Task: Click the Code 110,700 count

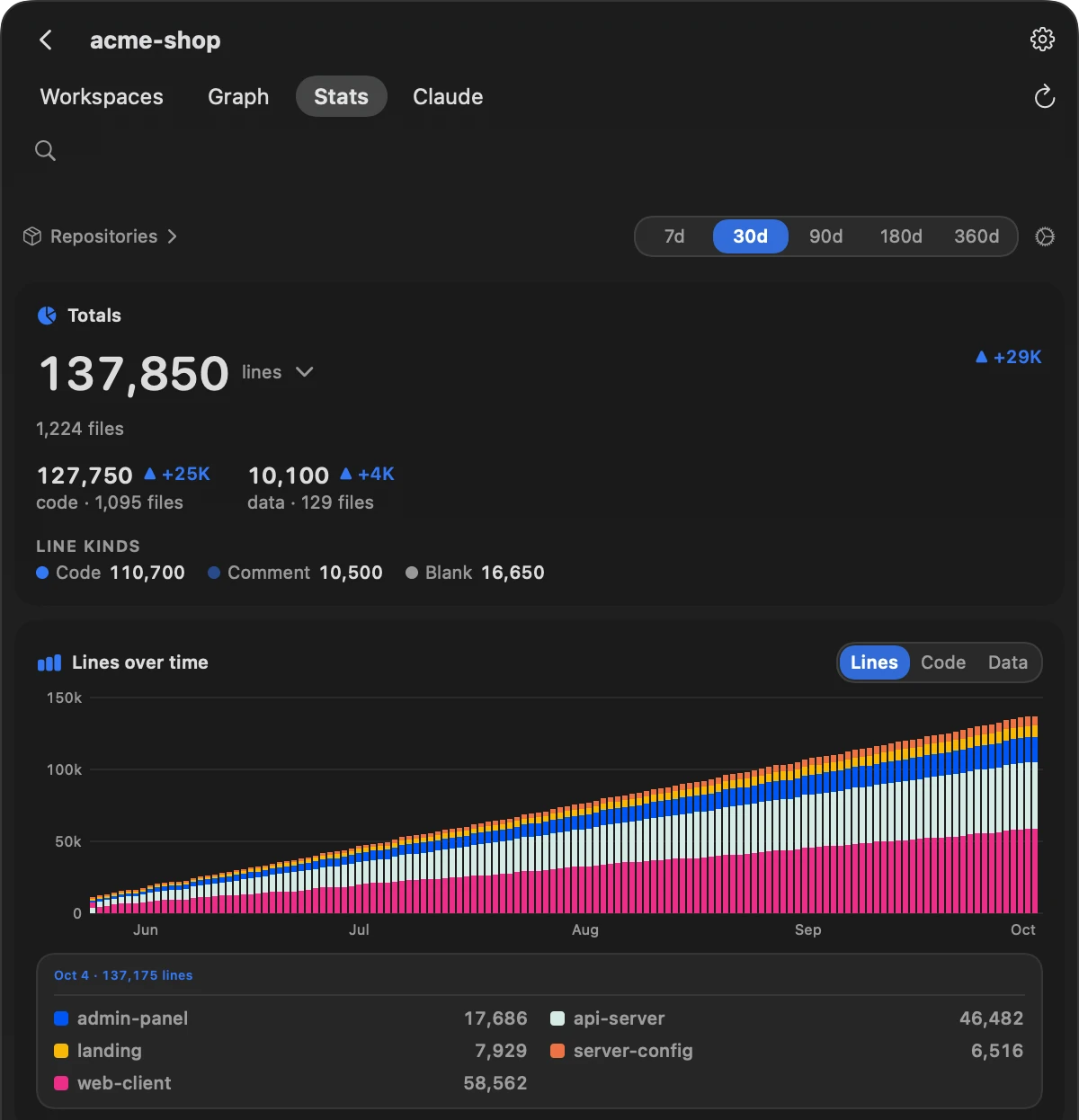Action: (x=147, y=573)
